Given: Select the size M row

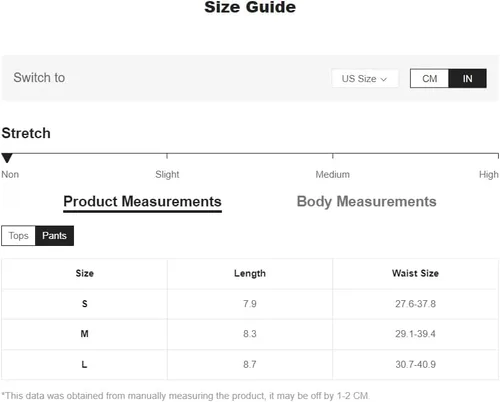Looking at the screenshot, I should pyautogui.click(x=250, y=334).
